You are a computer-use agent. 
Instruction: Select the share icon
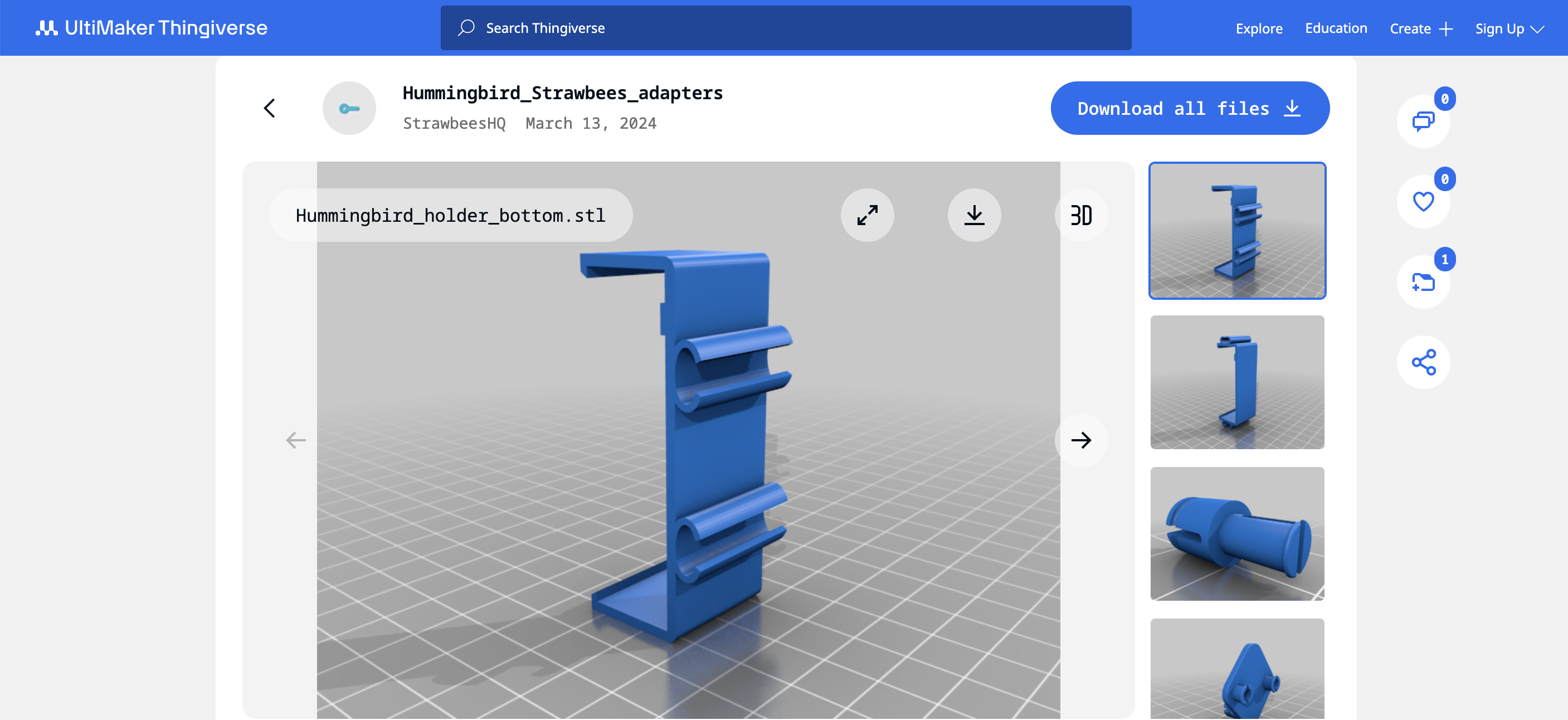pyautogui.click(x=1423, y=362)
